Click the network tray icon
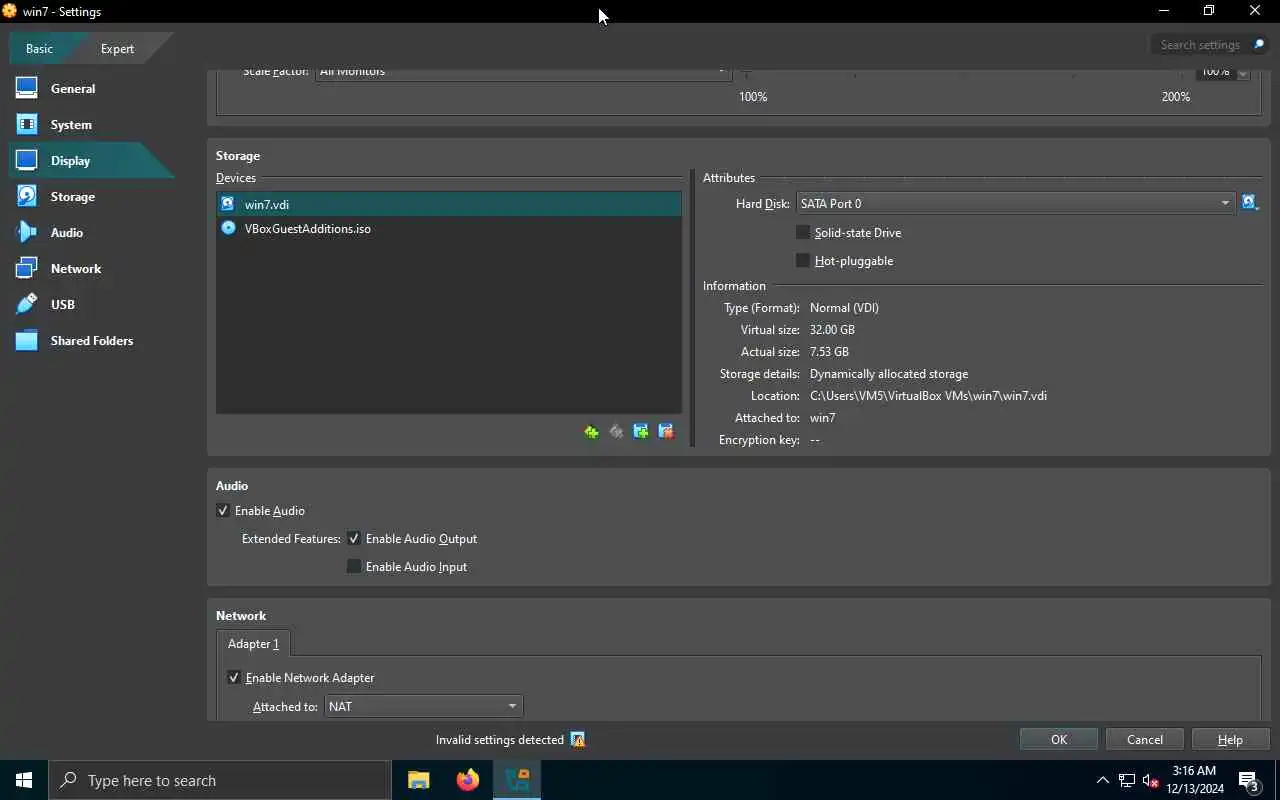The image size is (1280, 800). point(1126,780)
